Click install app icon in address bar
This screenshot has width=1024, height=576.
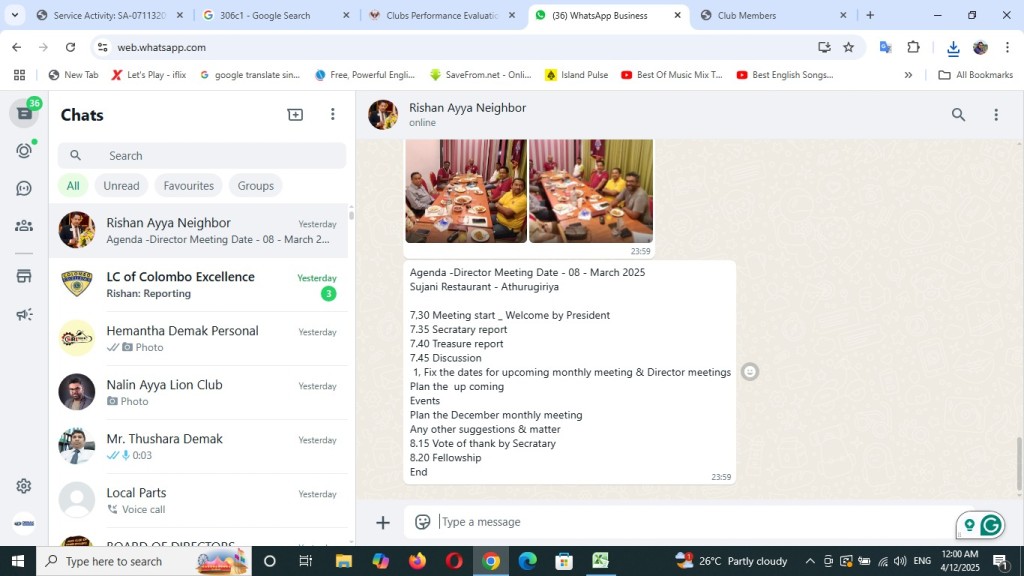824,47
